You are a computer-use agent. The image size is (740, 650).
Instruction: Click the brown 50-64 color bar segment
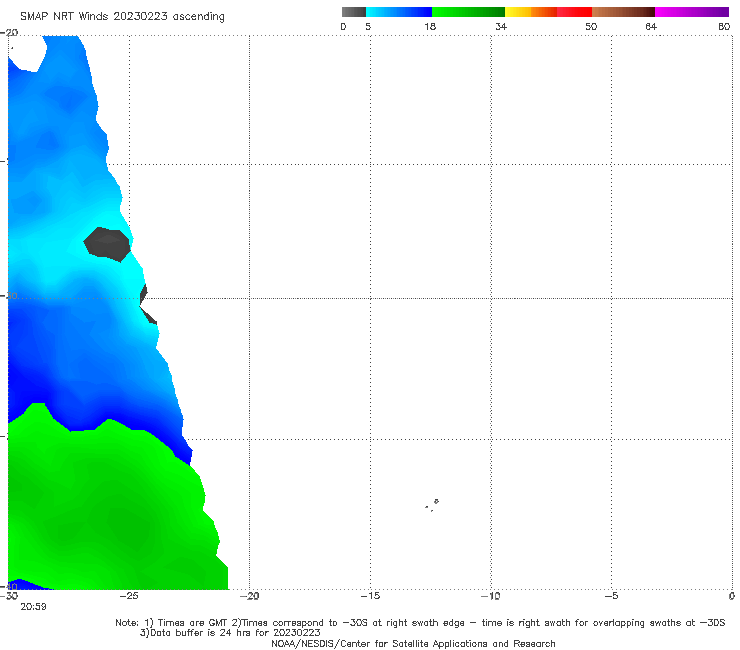click(x=623, y=12)
